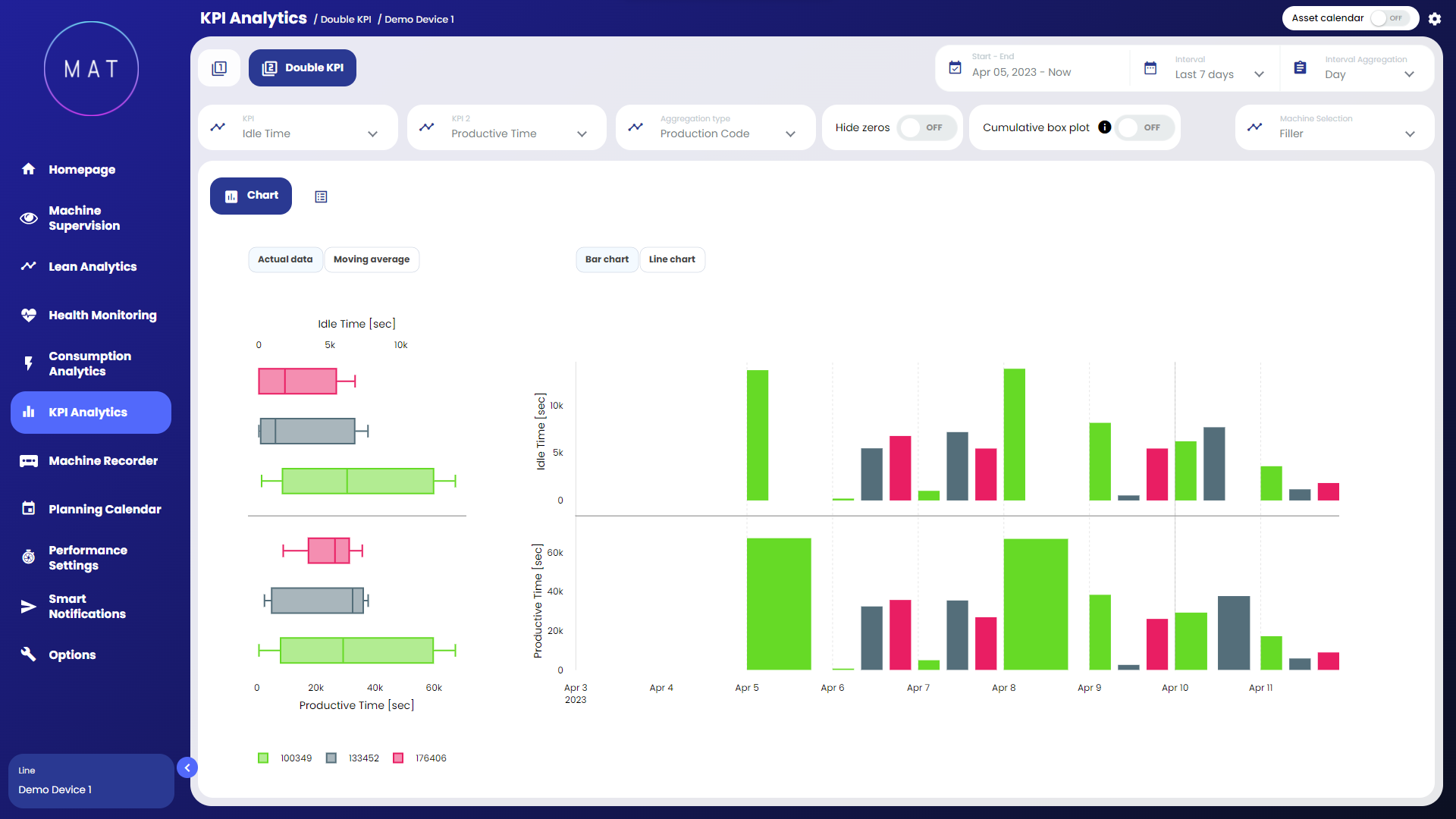The height and width of the screenshot is (819, 1456).
Task: Click the MAT logo
Action: coord(91,69)
